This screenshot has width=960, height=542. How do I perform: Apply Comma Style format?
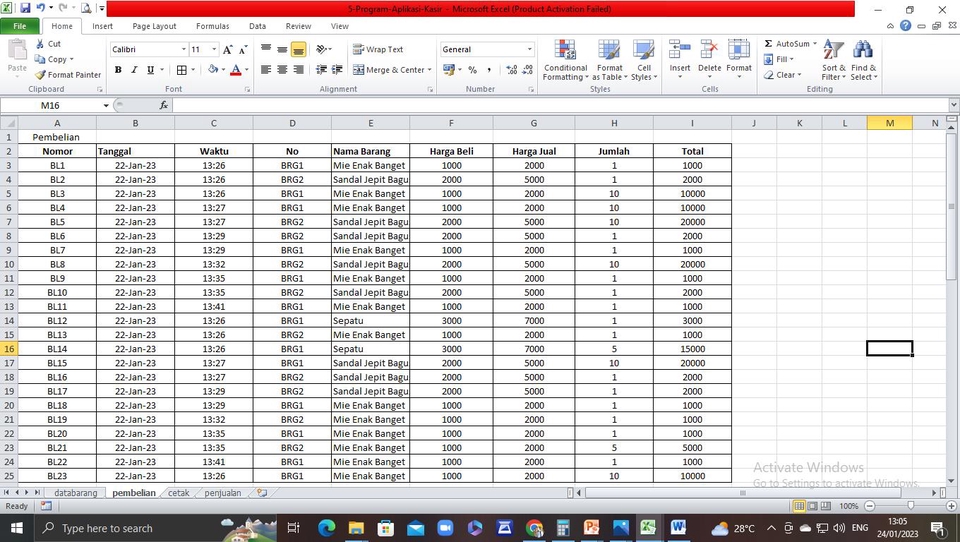pos(489,70)
